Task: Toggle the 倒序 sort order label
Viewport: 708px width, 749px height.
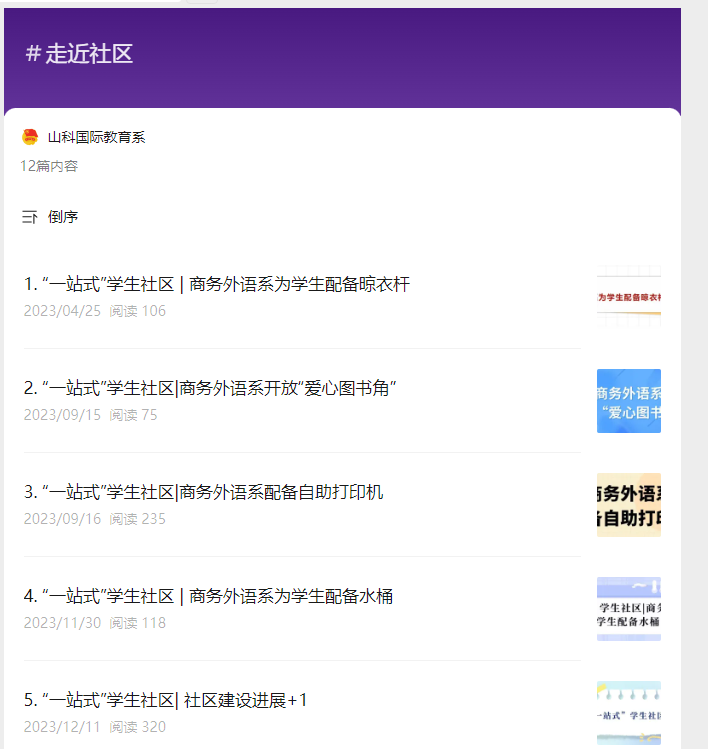Action: click(x=63, y=217)
